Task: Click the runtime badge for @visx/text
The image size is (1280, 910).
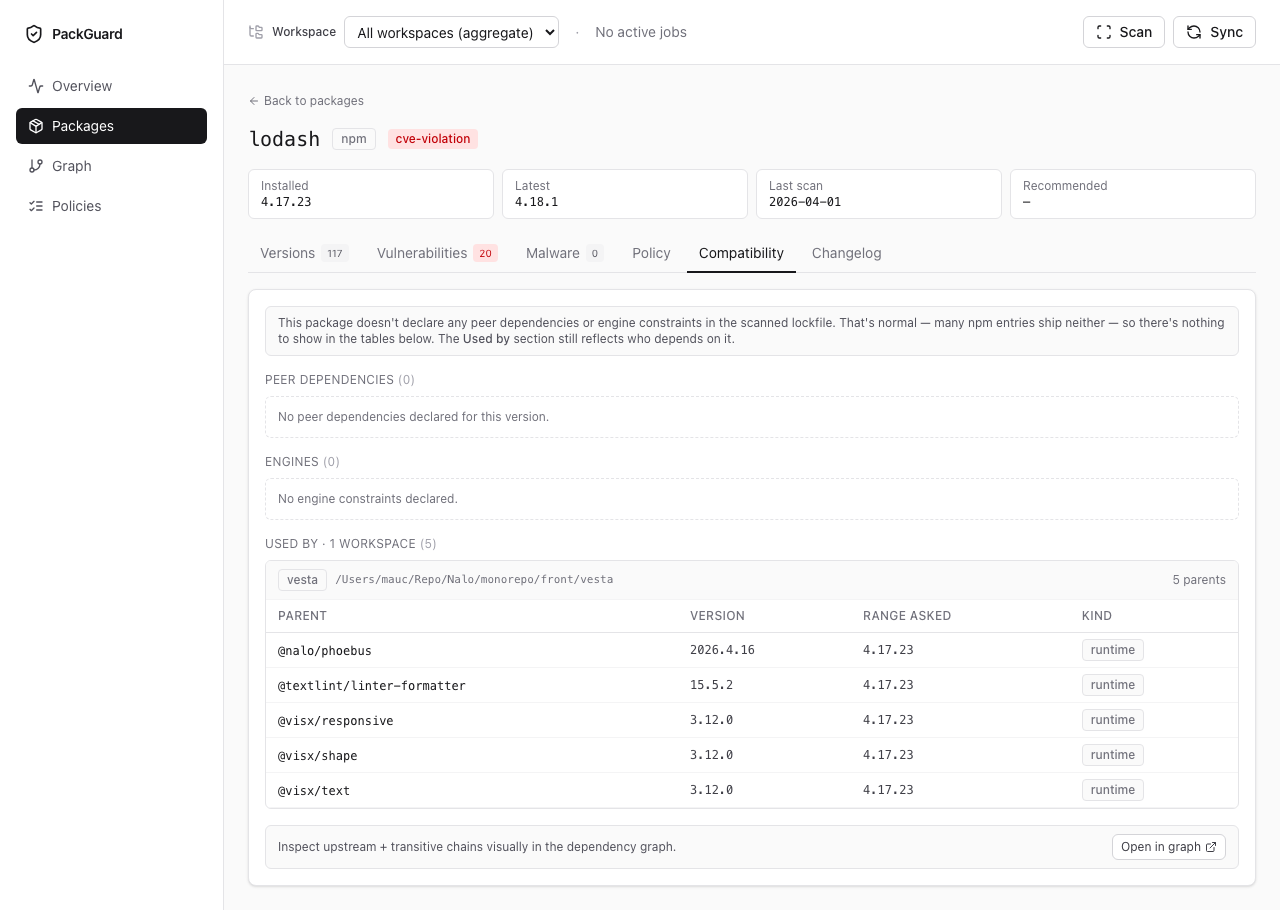Action: pos(1113,790)
